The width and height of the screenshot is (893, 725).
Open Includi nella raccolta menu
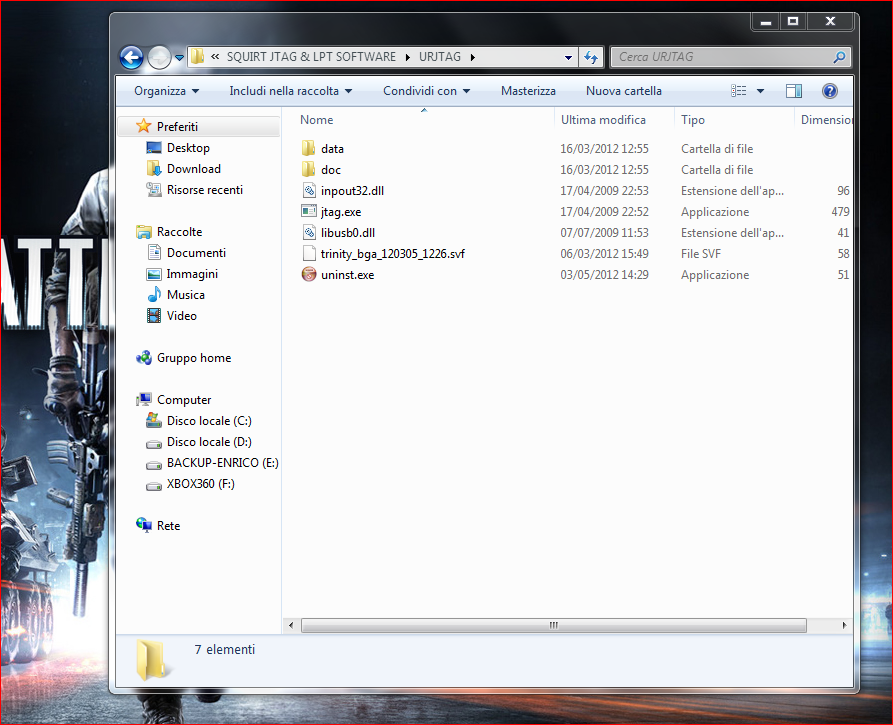(290, 91)
